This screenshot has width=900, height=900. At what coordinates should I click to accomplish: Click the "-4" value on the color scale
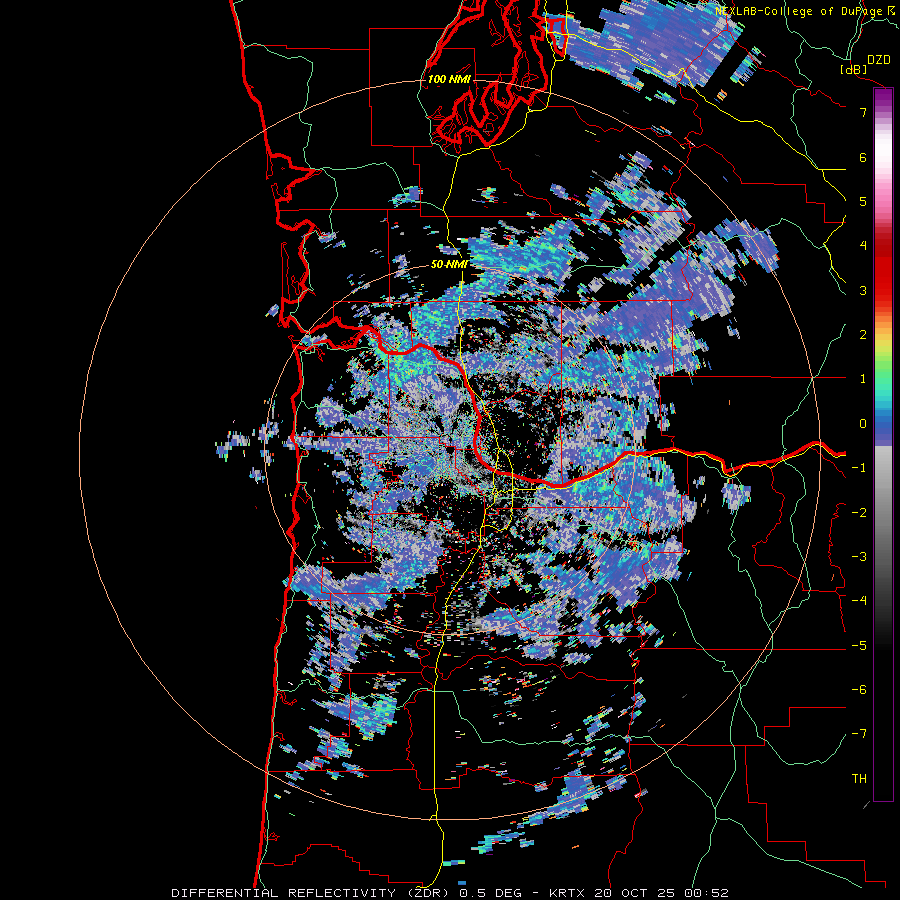tap(859, 600)
